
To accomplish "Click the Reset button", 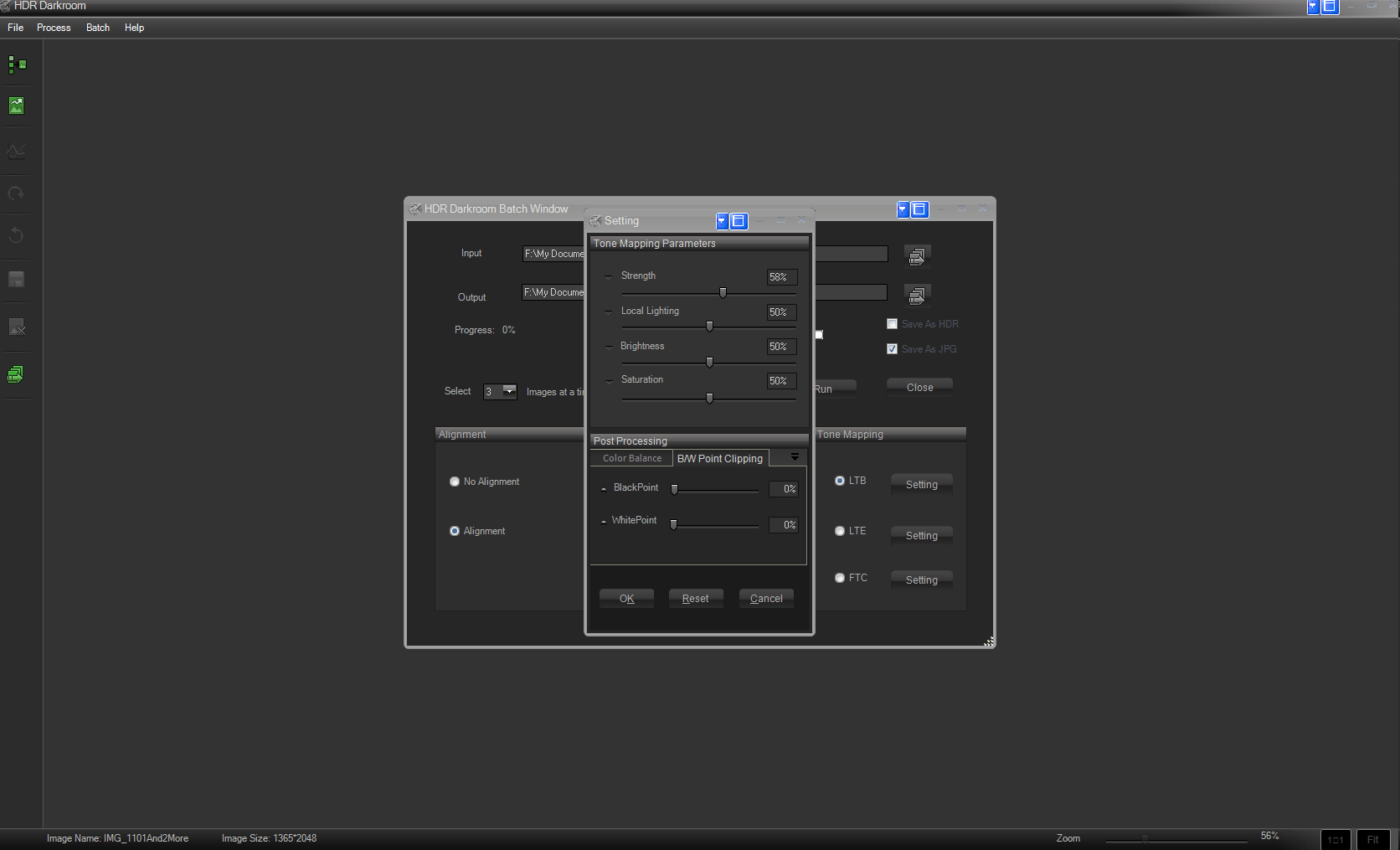I will pos(695,598).
